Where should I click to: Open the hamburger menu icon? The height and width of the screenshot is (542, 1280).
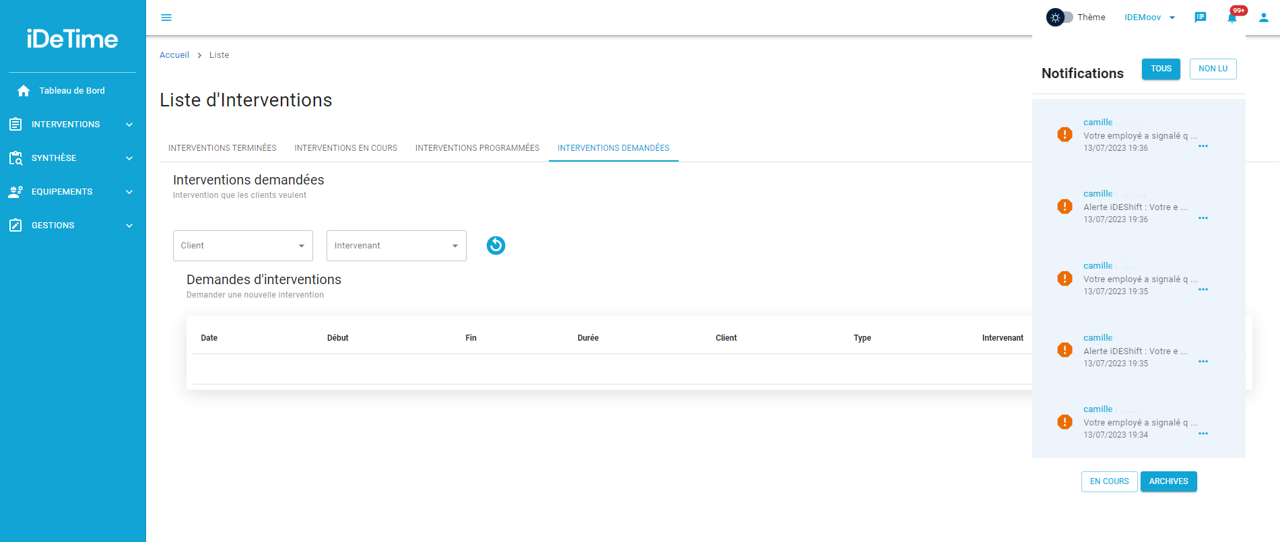click(166, 17)
